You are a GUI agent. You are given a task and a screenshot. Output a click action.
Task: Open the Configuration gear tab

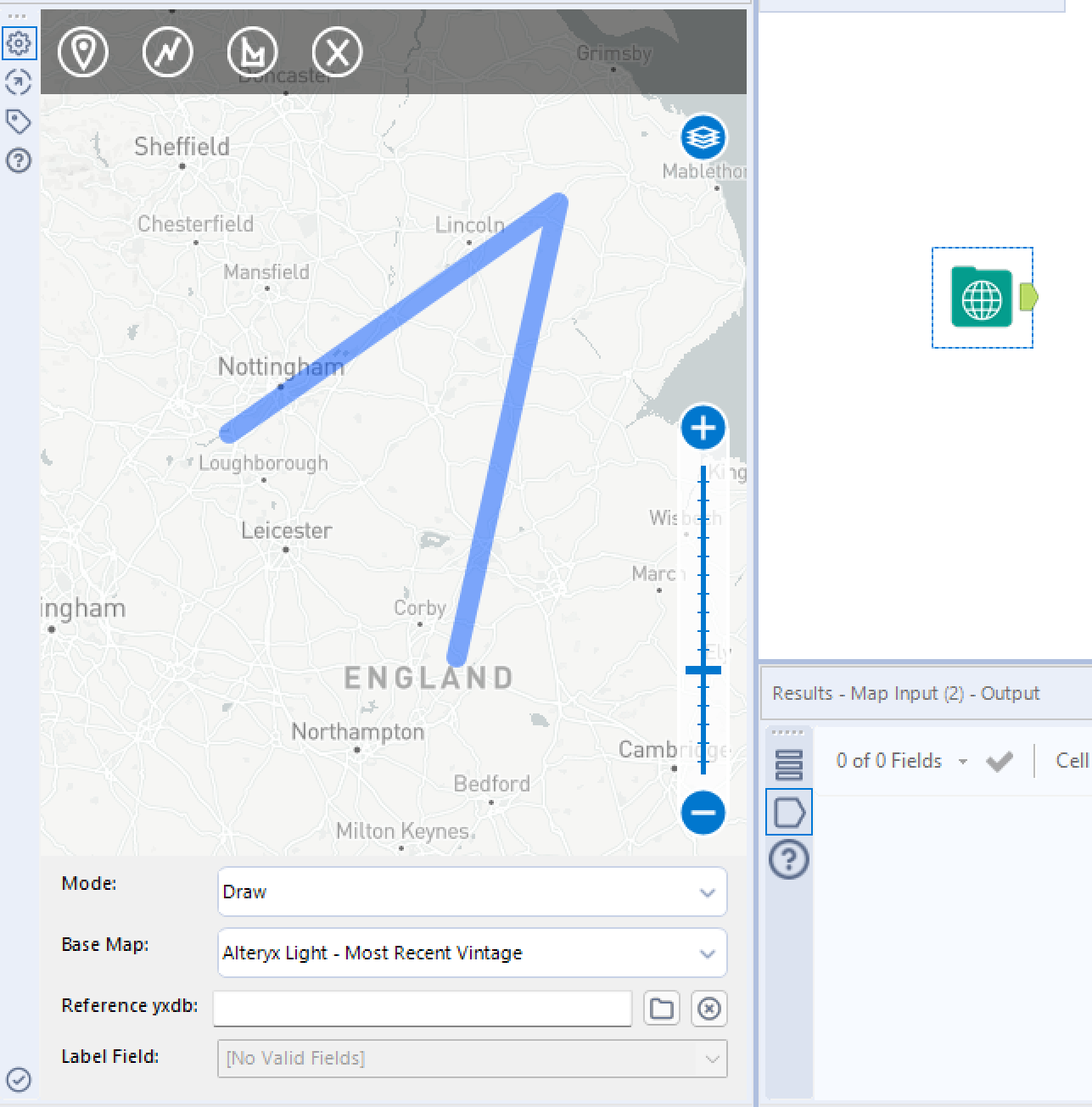coord(19,43)
